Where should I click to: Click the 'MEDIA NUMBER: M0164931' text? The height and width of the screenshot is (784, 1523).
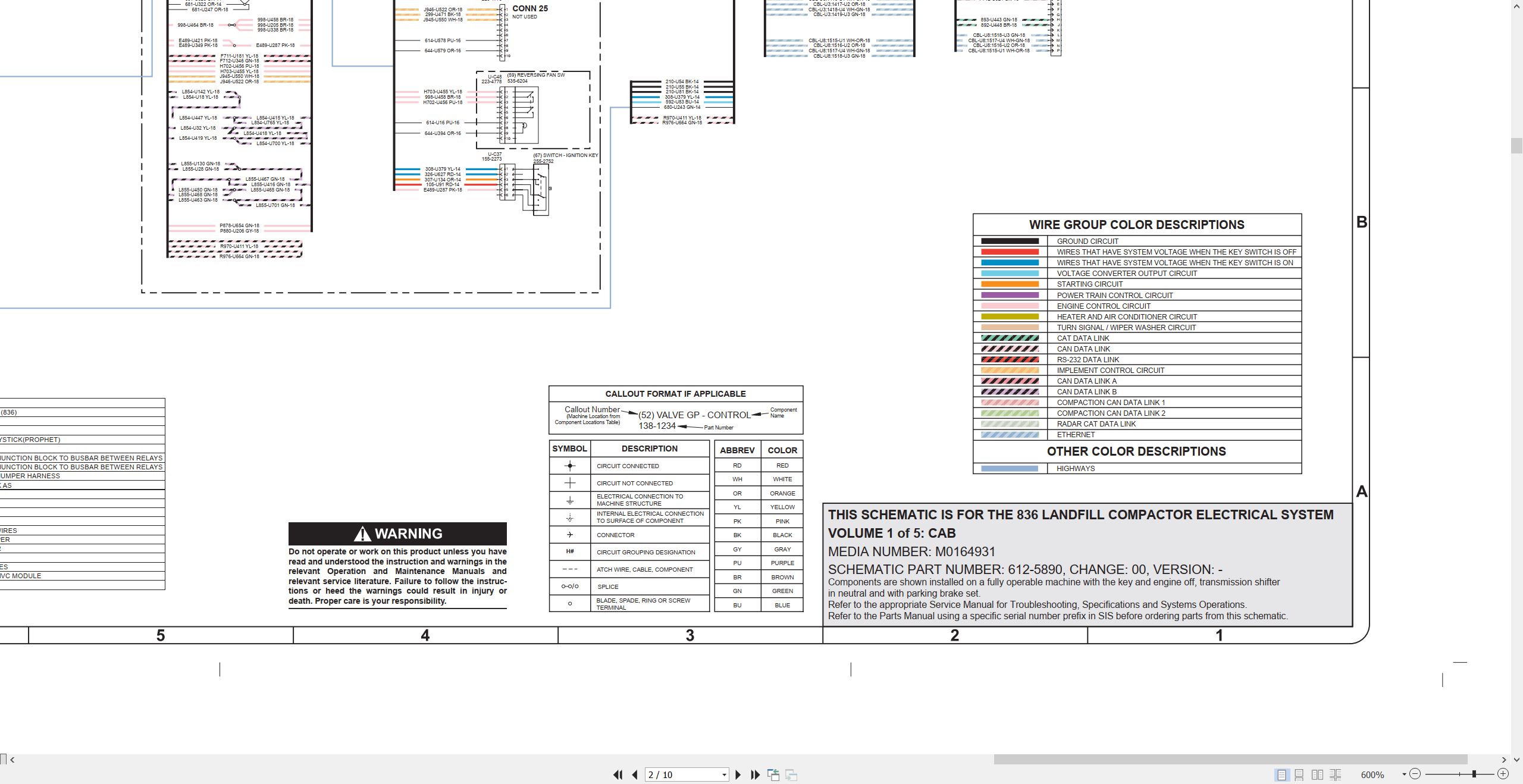[911, 551]
